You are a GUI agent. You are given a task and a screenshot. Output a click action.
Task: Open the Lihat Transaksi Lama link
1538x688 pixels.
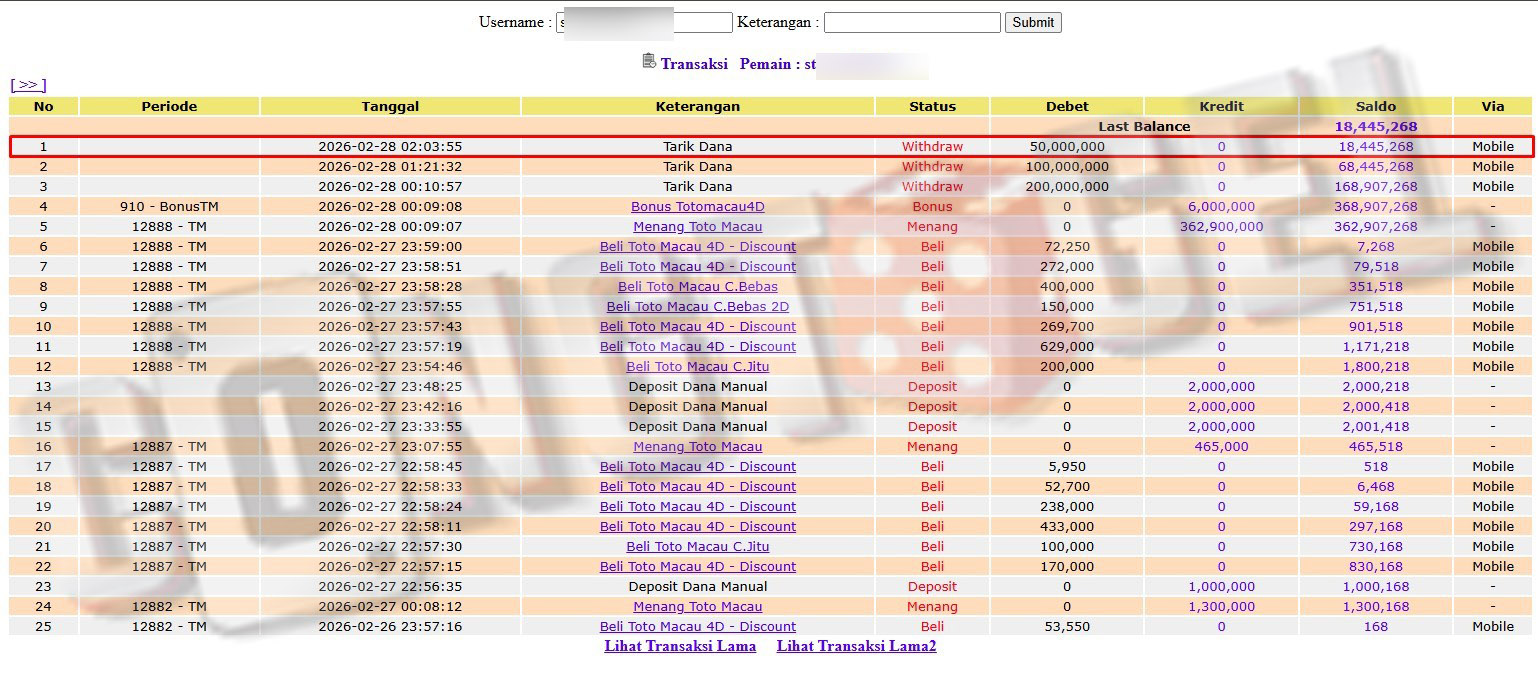(x=680, y=646)
